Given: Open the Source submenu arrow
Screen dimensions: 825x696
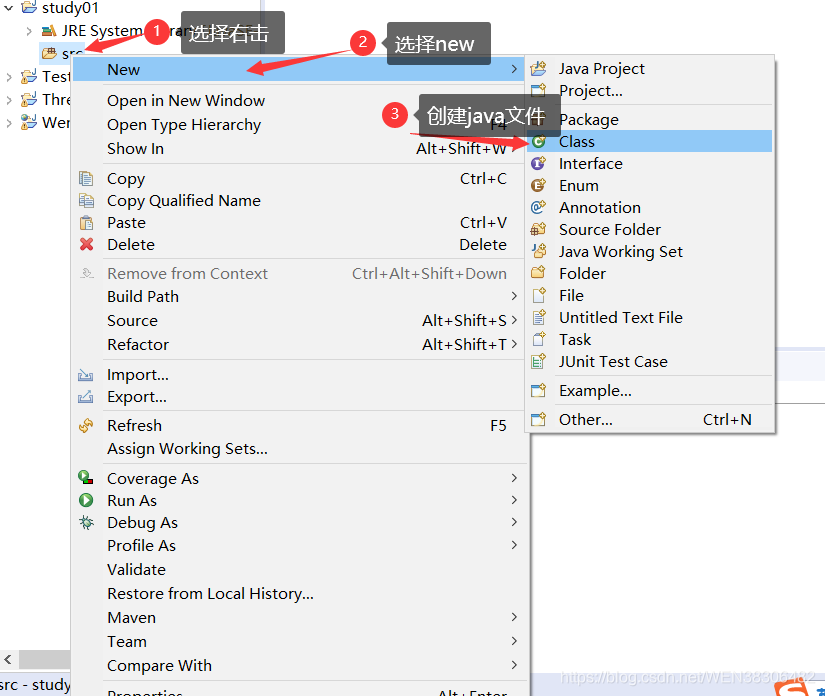Looking at the screenshot, I should click(514, 320).
